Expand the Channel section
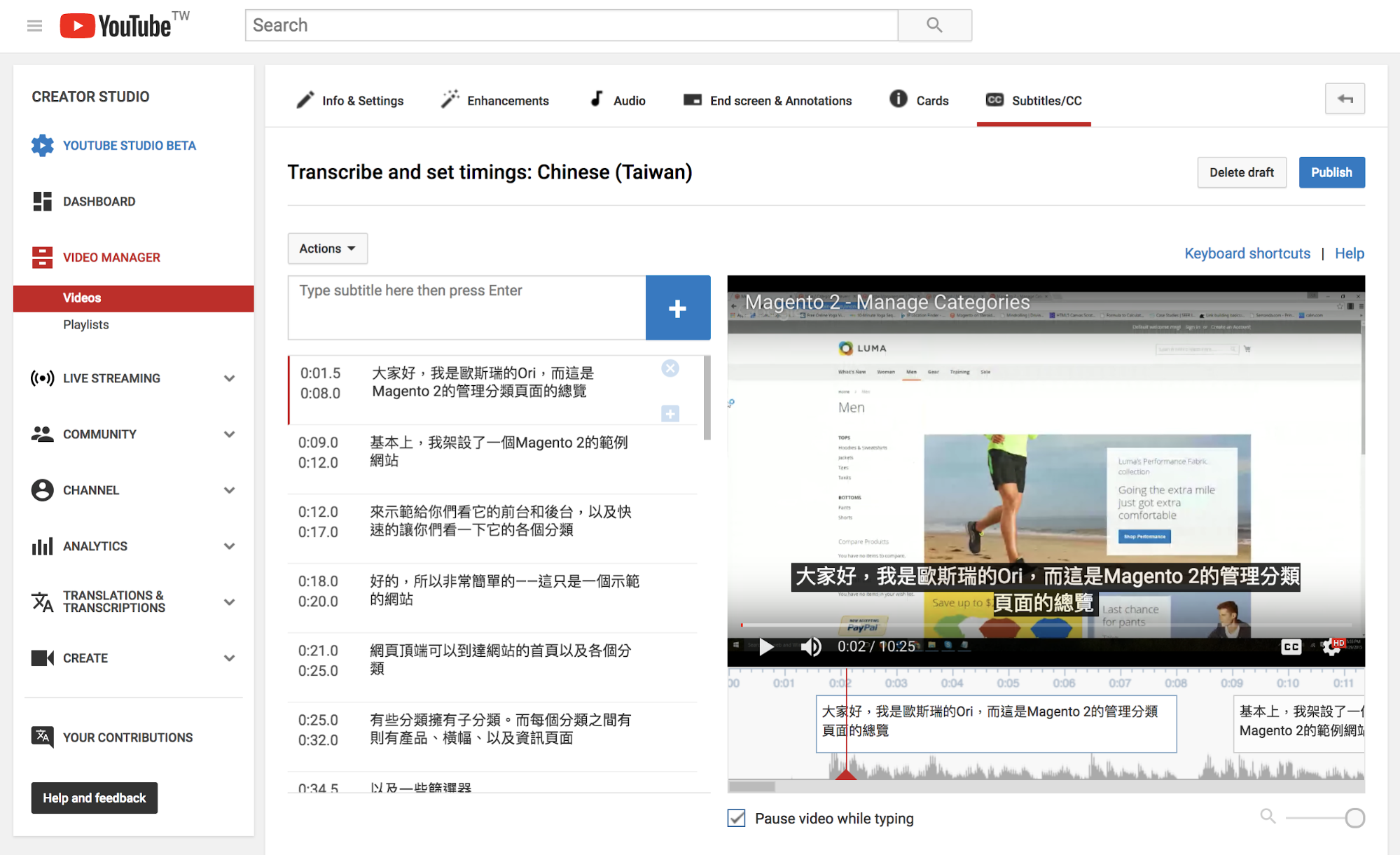This screenshot has width=1400, height=855. [229, 490]
